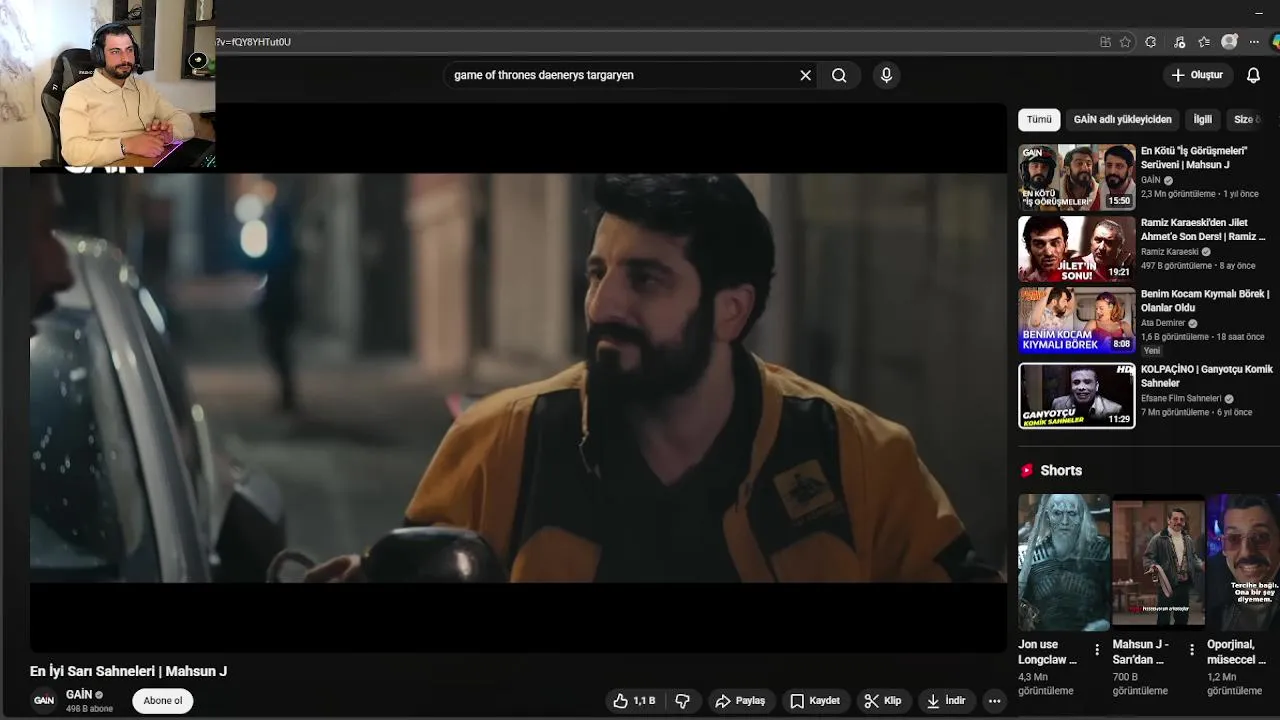The image size is (1280, 720).
Task: Click title Benim Kocam Kıymalı Börek
Action: 1204,301
